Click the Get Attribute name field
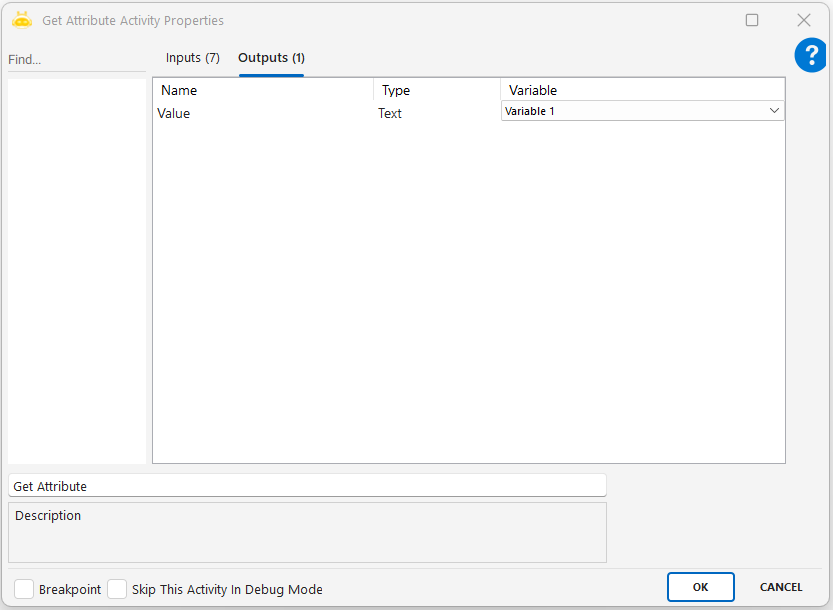This screenshot has height=610, width=833. tap(306, 486)
